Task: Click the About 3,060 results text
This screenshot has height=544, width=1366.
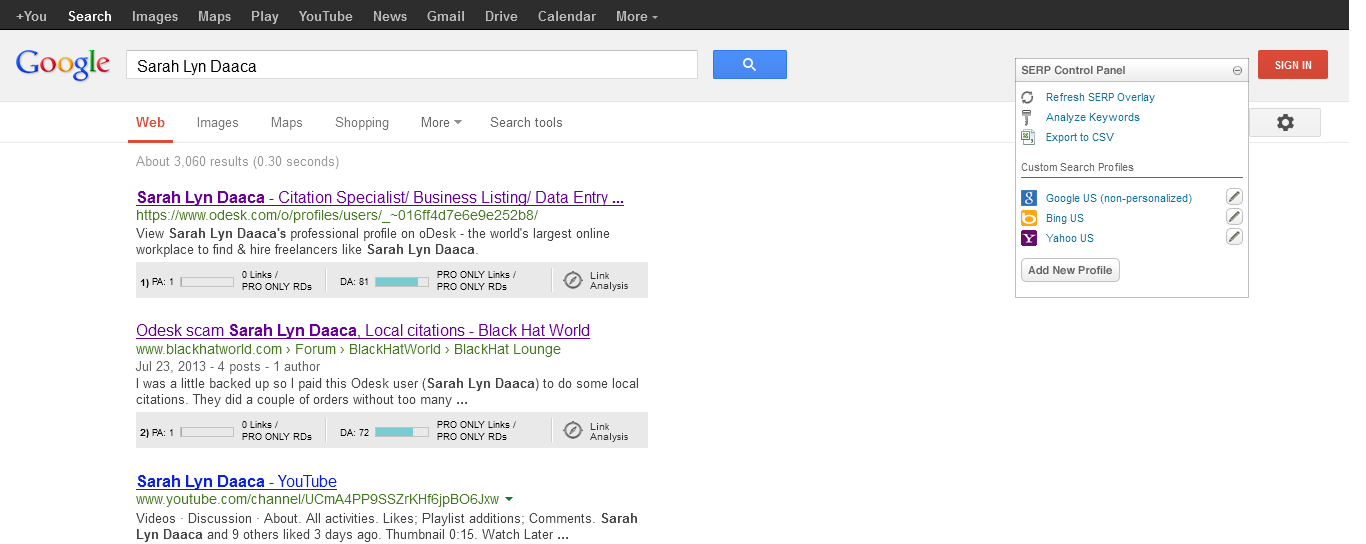Action: pyautogui.click(x=237, y=161)
